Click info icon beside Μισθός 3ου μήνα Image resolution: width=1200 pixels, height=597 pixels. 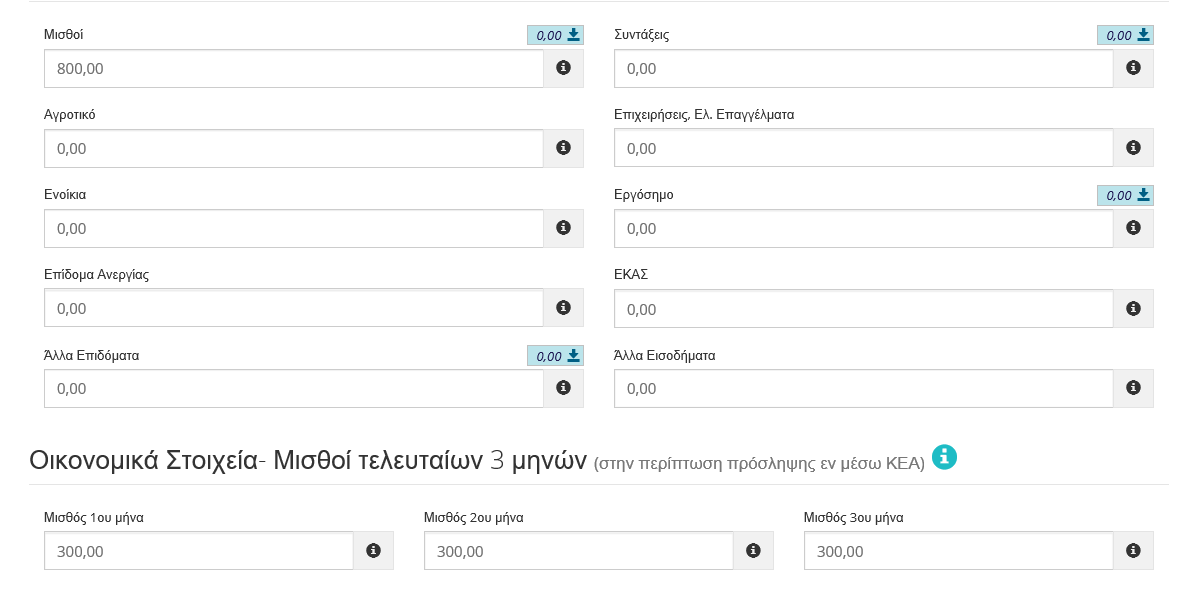coord(1133,551)
